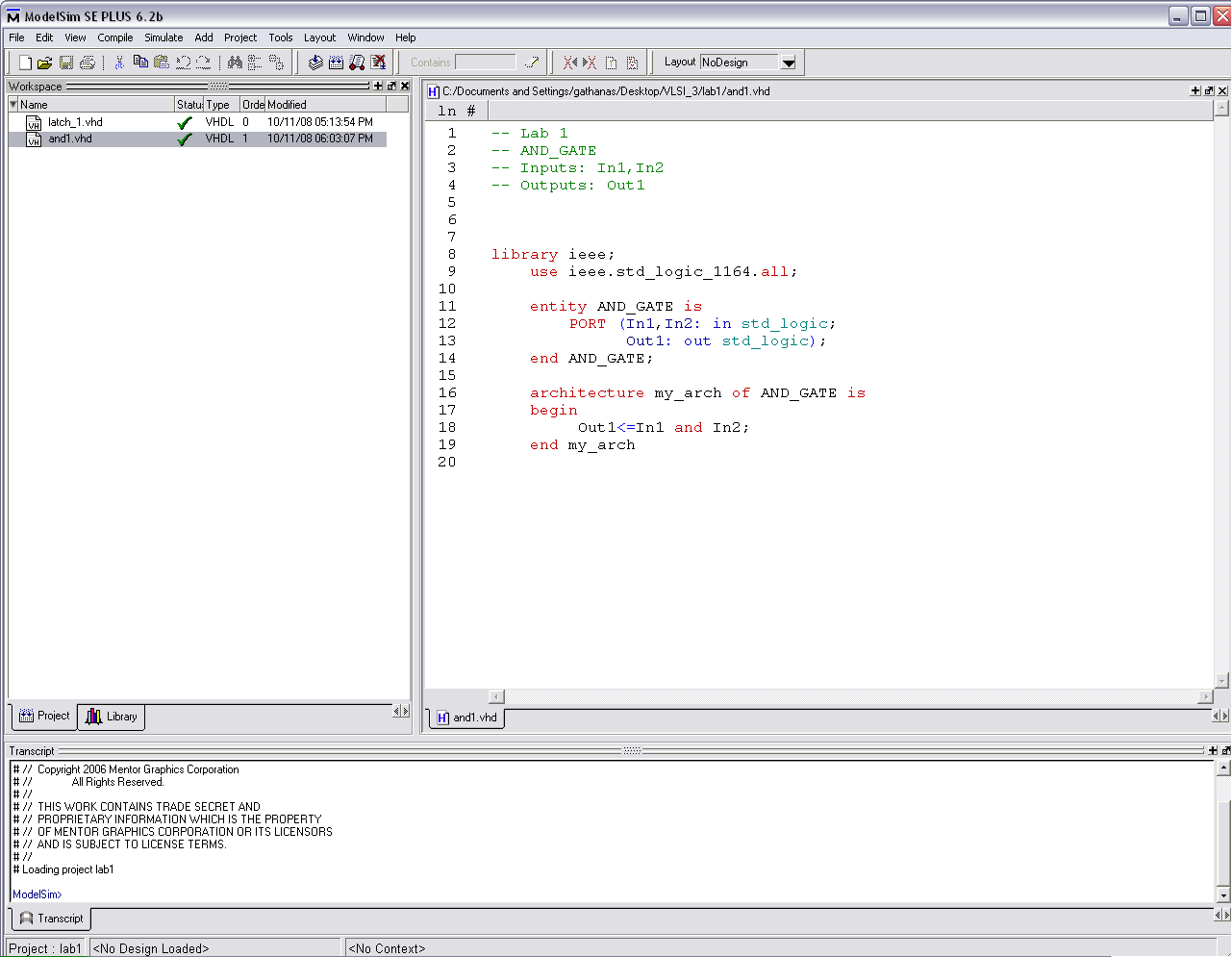Click the Expand All toolbar icon
The height and width of the screenshot is (957, 1232).
tap(276, 63)
